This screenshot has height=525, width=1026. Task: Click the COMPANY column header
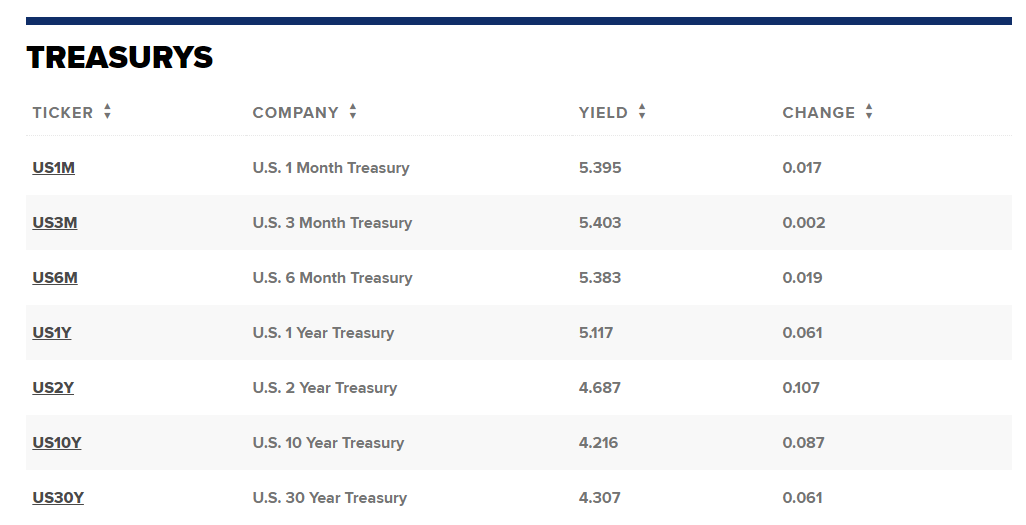tap(295, 113)
